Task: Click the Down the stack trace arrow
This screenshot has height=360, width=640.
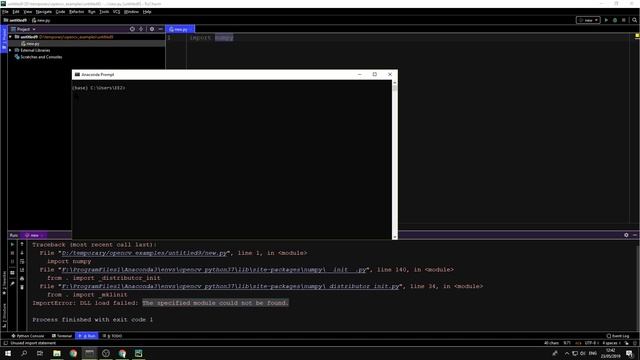Action: (22, 253)
